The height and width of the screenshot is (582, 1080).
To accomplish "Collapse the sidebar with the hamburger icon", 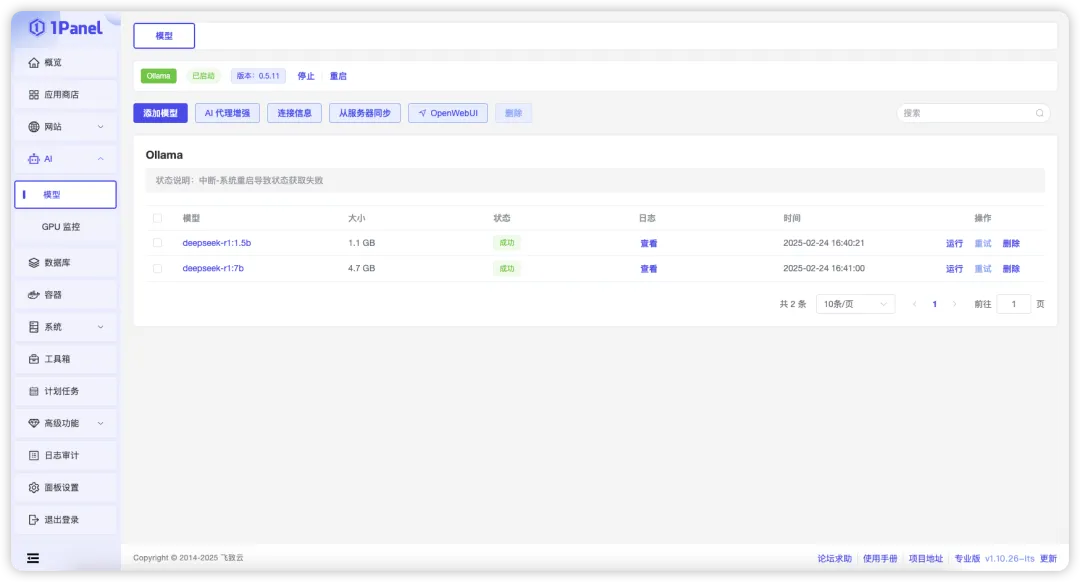I will [33, 557].
